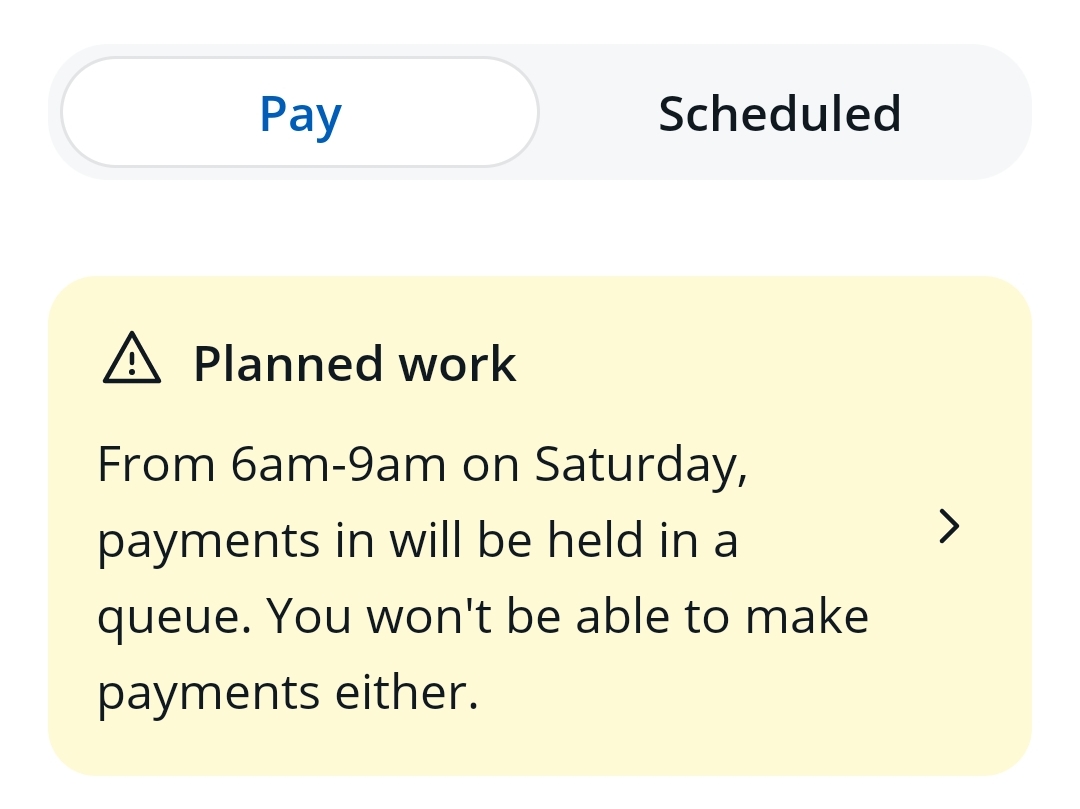1080x809 pixels.
Task: Click the word "Planned" beside alert icon
Action: coord(289,363)
